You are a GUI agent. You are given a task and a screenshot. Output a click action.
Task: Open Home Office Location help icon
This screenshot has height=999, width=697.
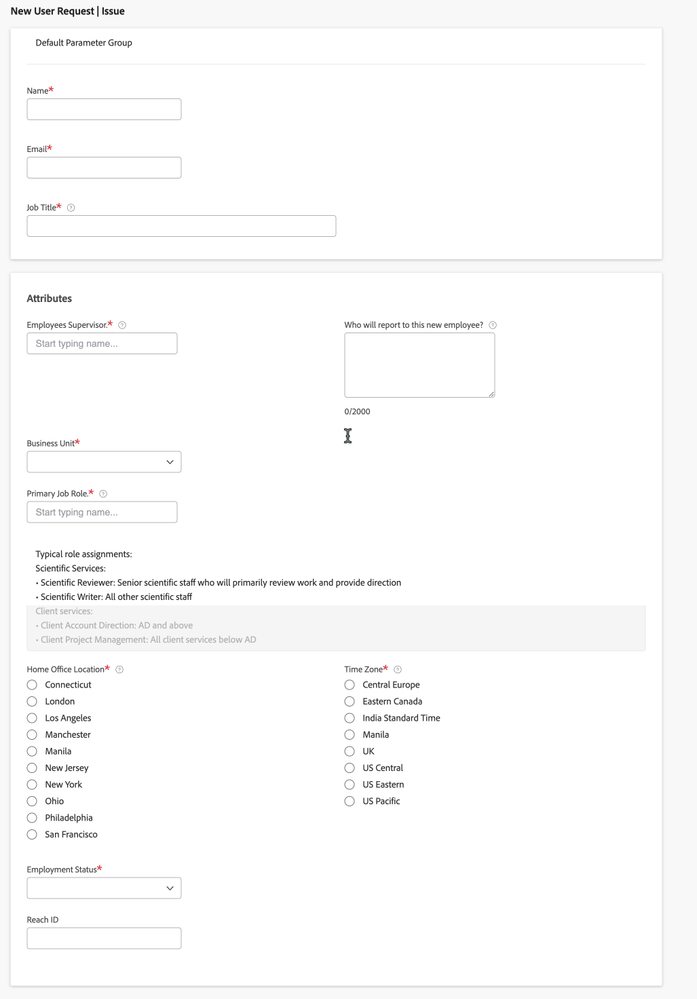coord(119,670)
